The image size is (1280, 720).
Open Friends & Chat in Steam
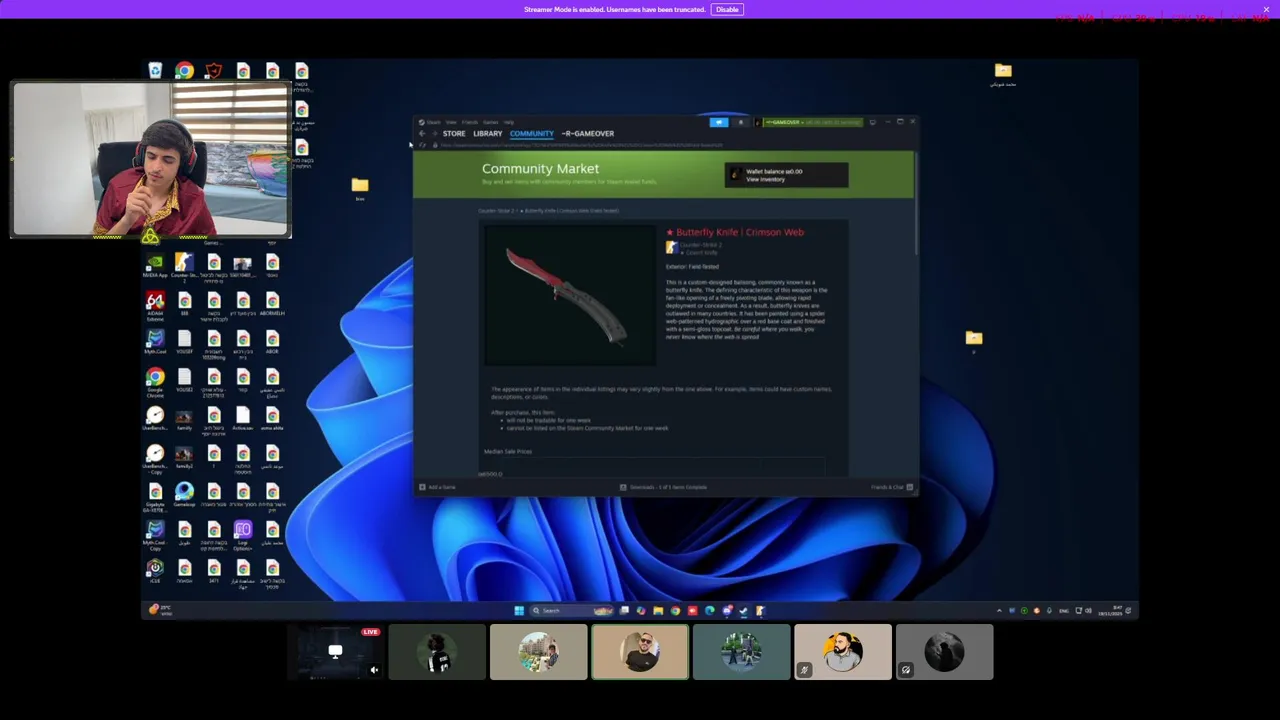coord(892,487)
